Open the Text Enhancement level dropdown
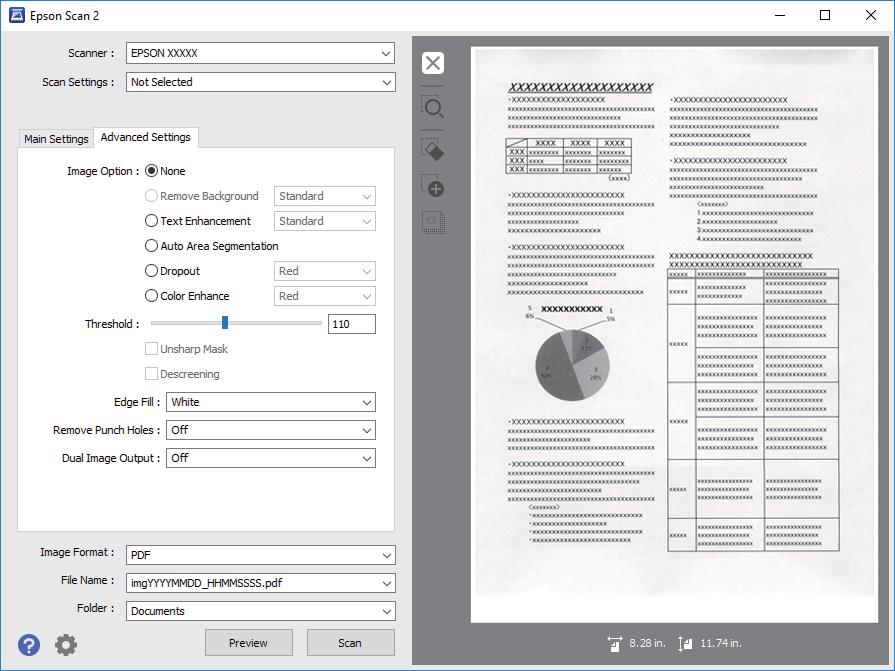 tap(325, 221)
